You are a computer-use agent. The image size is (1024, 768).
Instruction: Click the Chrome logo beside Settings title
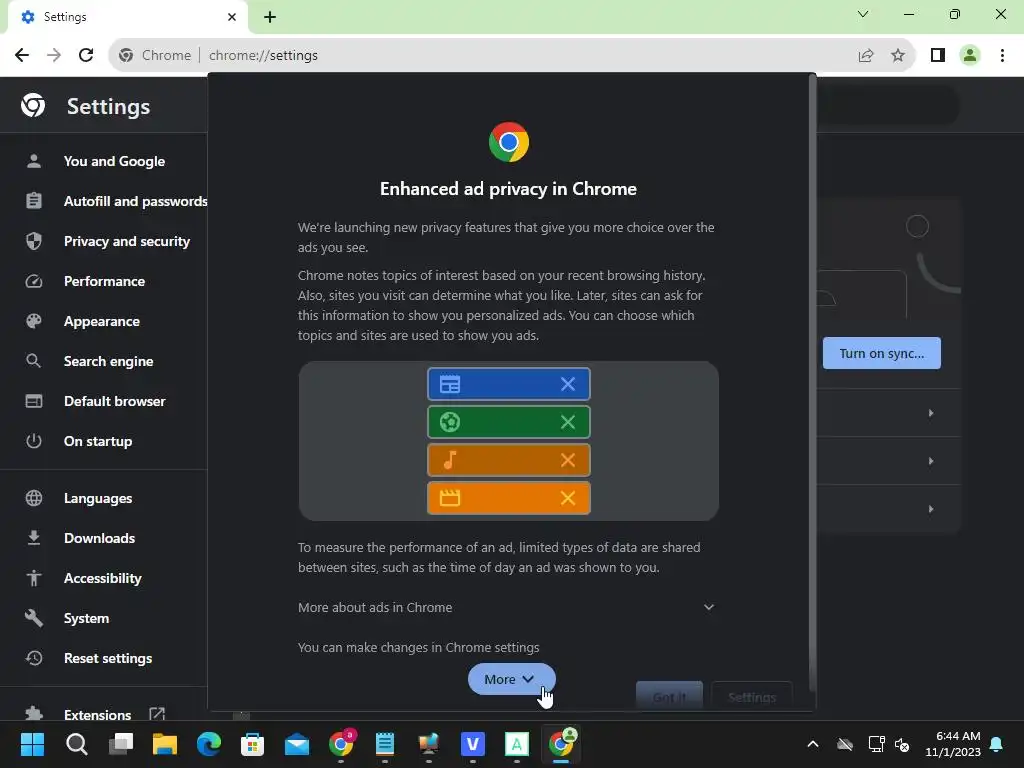pyautogui.click(x=33, y=105)
